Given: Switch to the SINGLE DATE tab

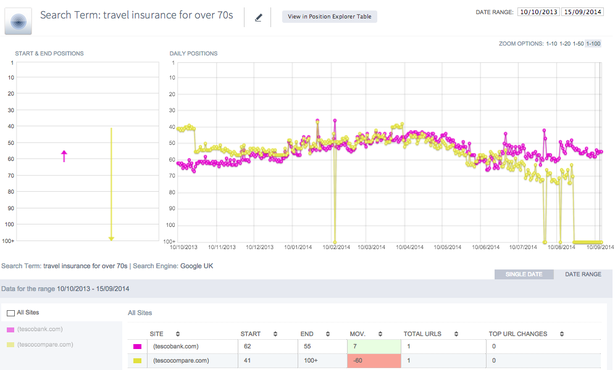Looking at the screenshot, I should click(524, 274).
